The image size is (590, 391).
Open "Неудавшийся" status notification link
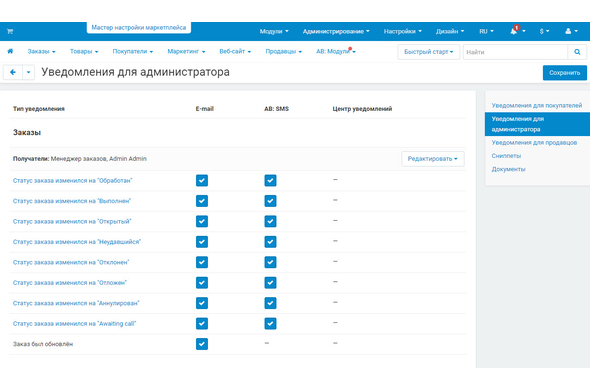coord(77,242)
